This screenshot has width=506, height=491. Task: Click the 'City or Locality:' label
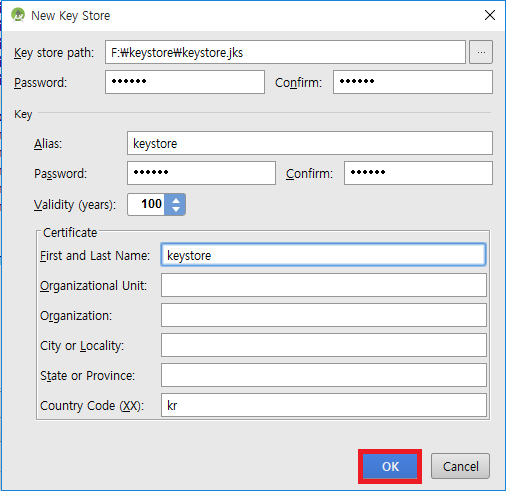(x=82, y=346)
